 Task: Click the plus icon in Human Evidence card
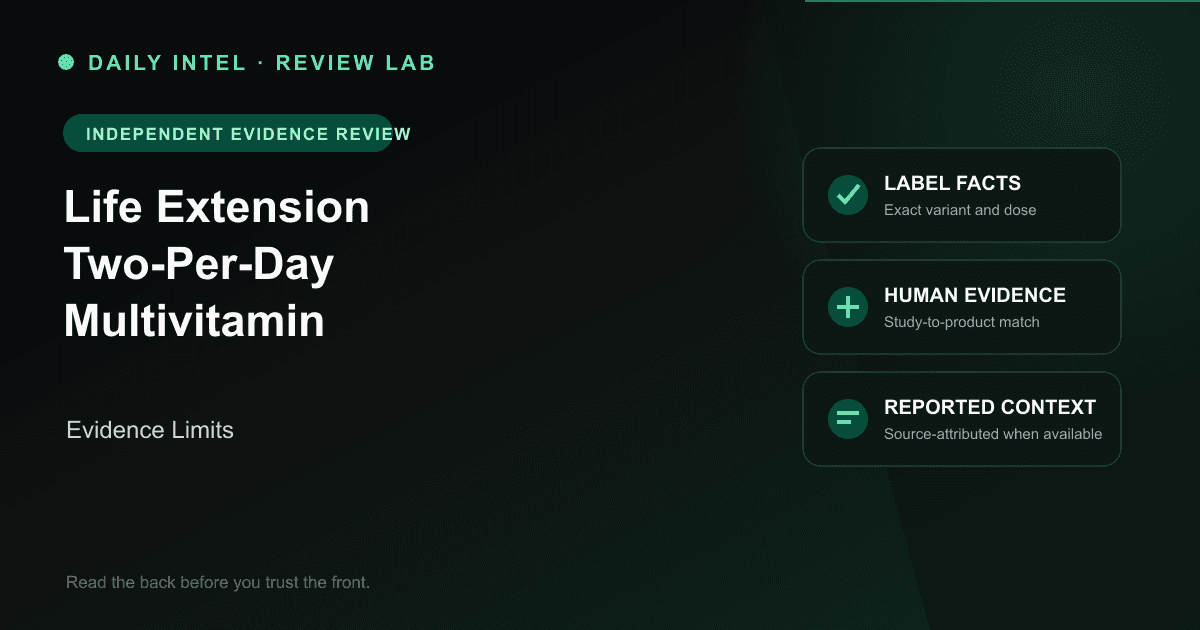coord(848,307)
